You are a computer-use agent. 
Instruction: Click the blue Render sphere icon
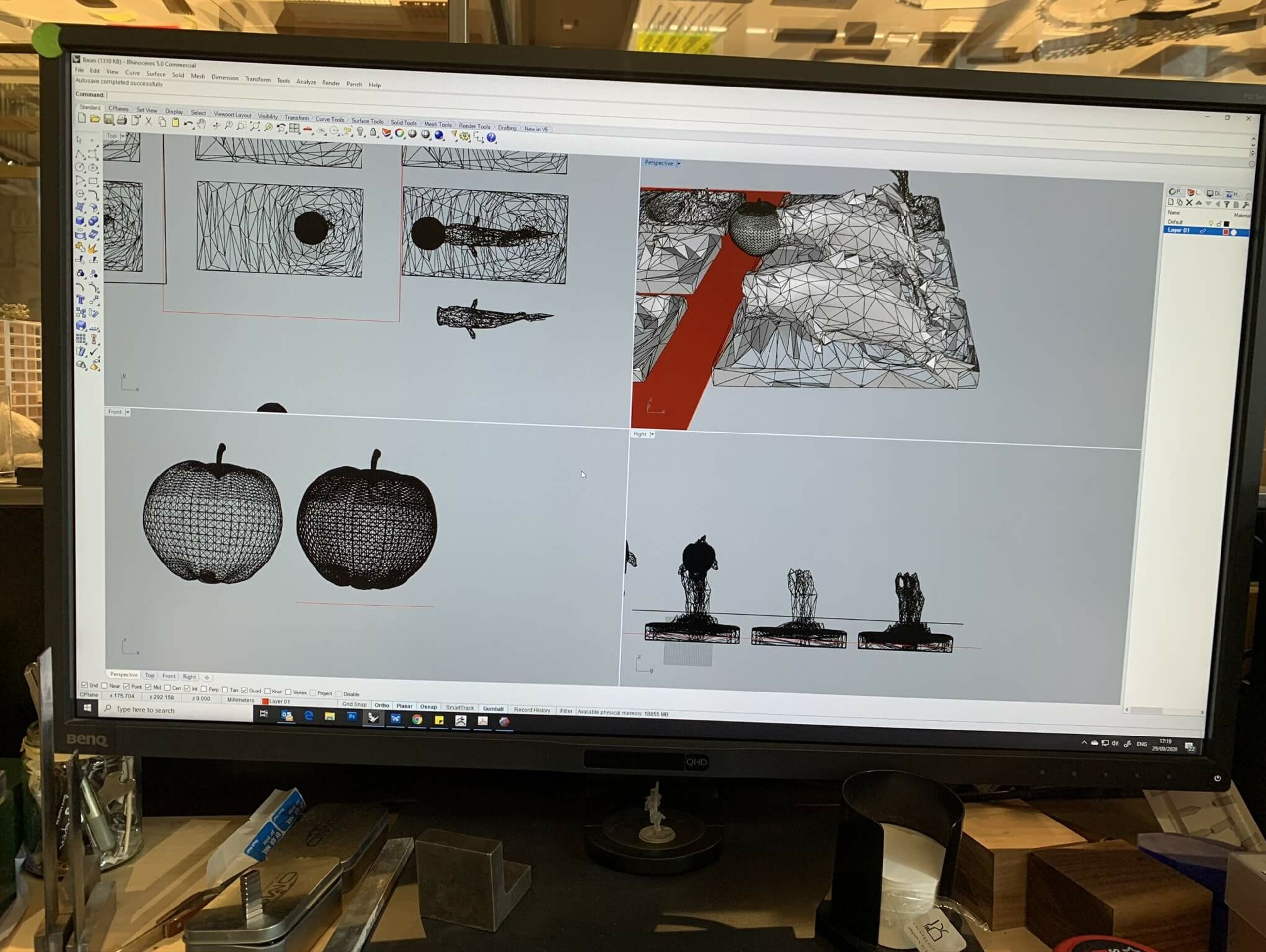click(x=439, y=135)
